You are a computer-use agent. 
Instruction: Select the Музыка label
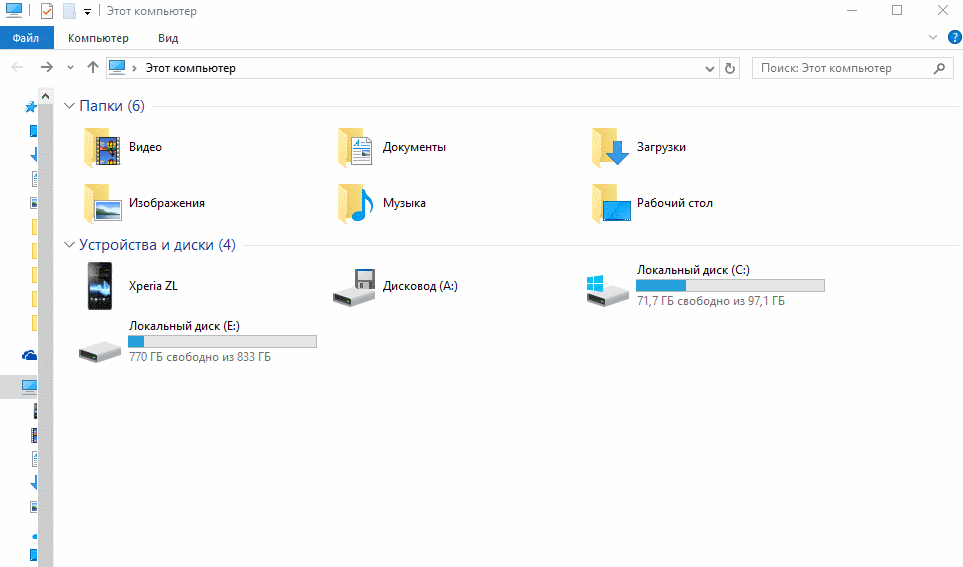click(x=404, y=203)
